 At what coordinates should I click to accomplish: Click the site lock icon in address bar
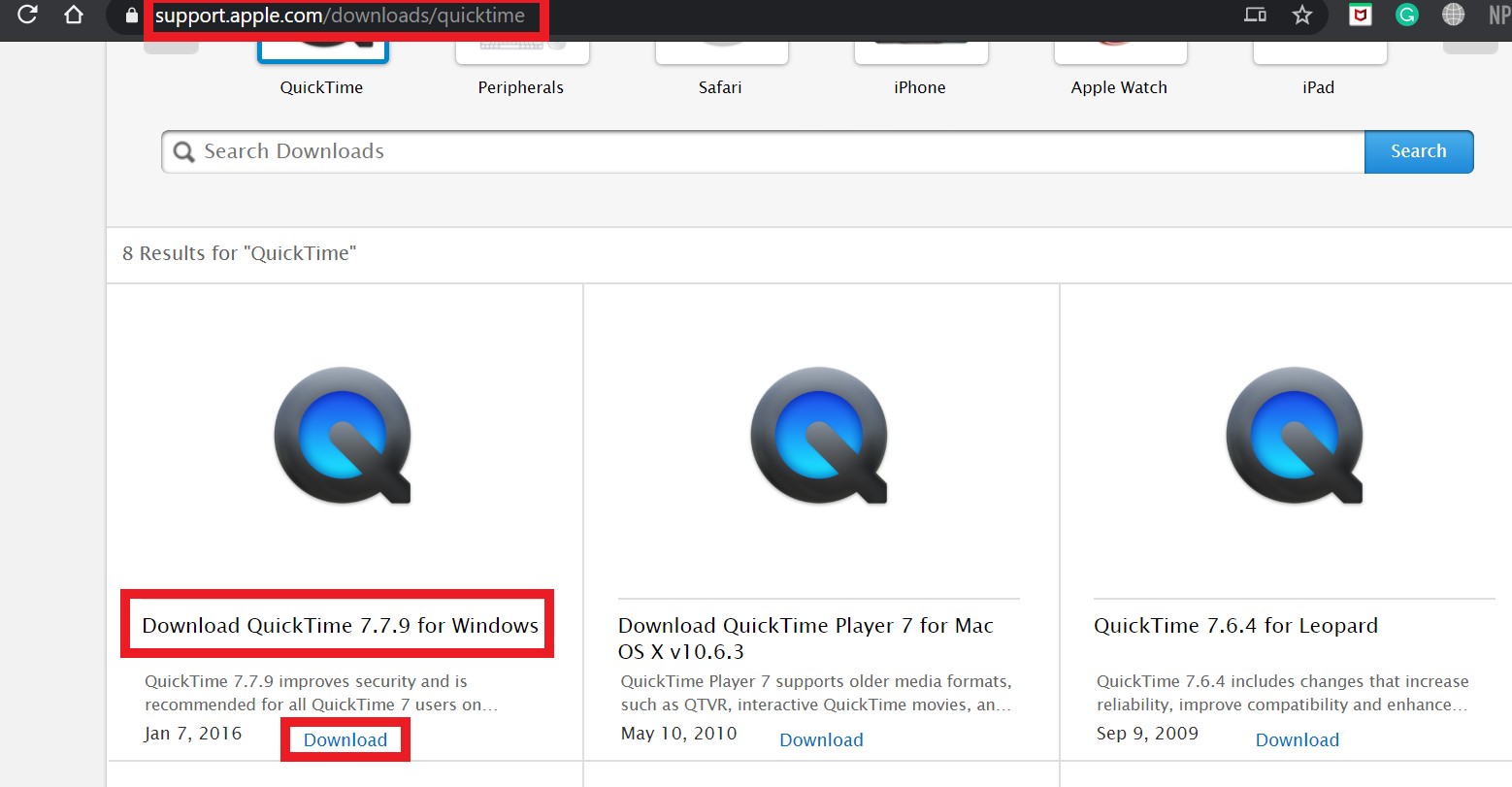pos(132,16)
